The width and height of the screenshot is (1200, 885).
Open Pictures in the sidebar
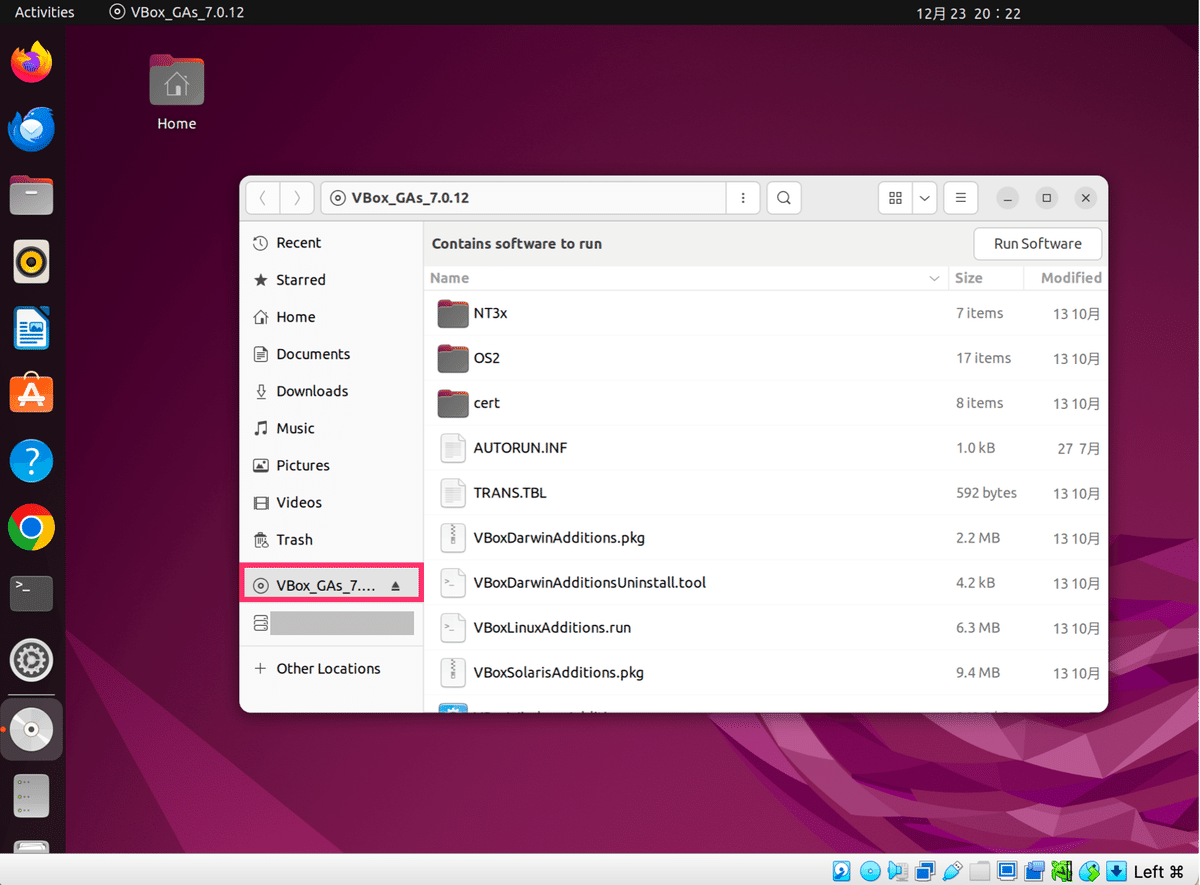[331, 465]
